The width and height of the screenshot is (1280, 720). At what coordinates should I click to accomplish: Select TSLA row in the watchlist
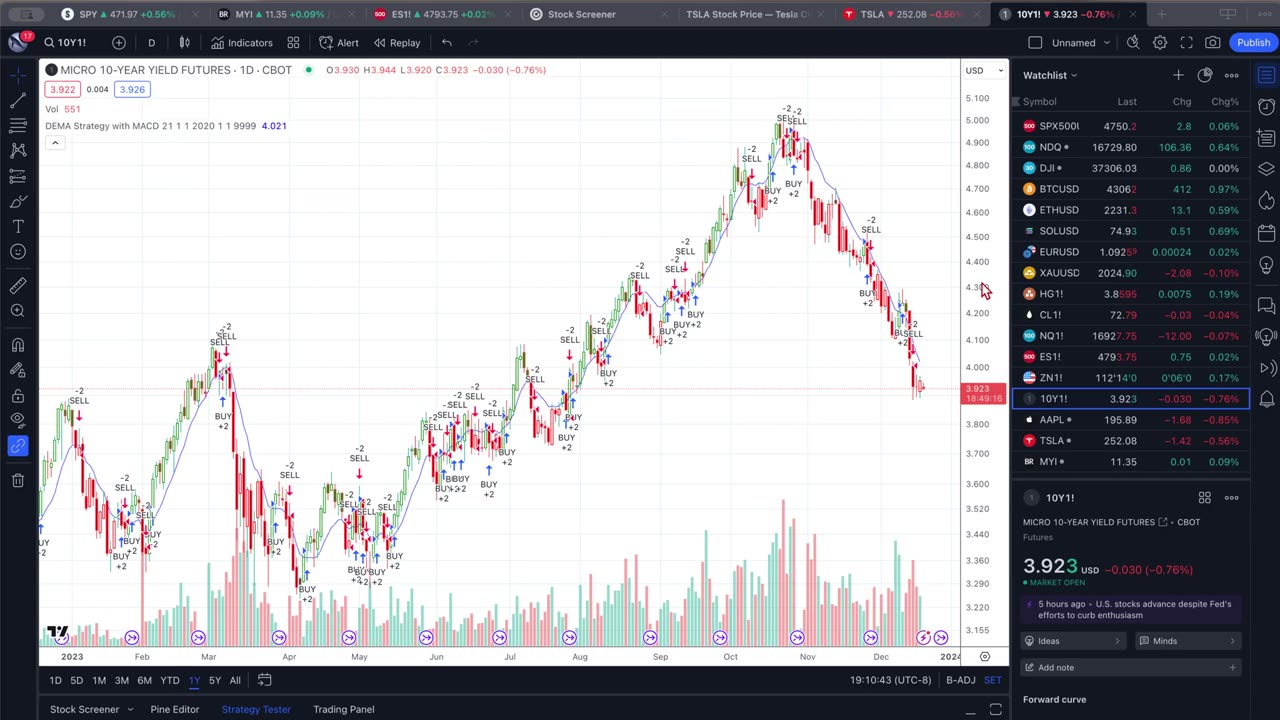(x=1131, y=441)
